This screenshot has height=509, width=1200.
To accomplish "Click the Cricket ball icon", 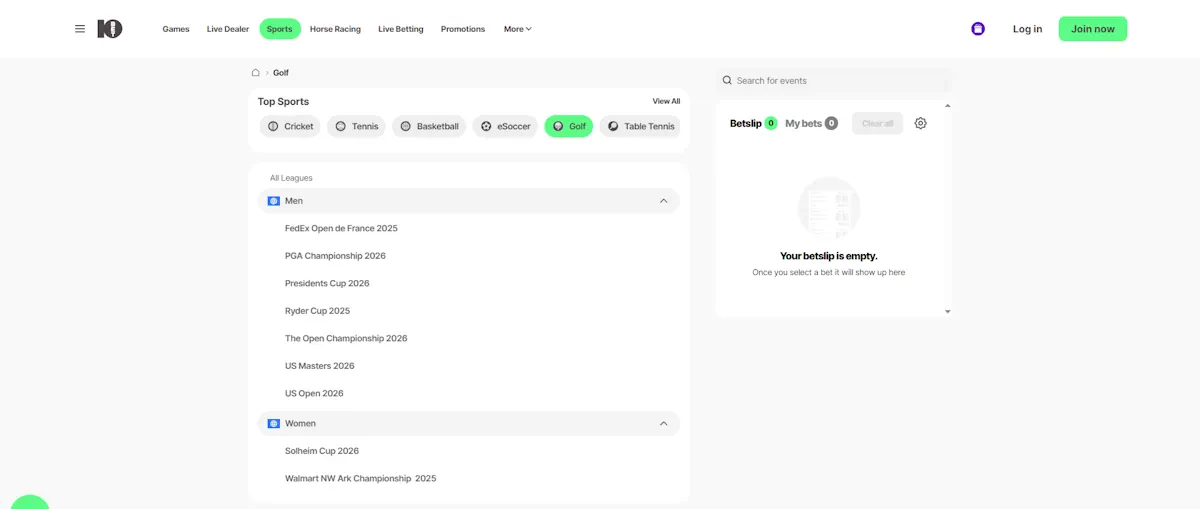I will [273, 127].
